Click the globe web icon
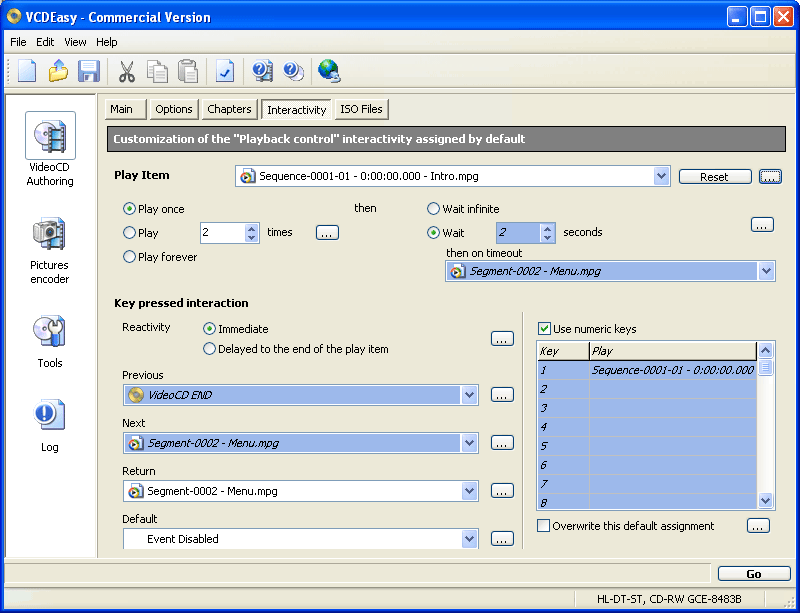800x613 pixels. (329, 70)
